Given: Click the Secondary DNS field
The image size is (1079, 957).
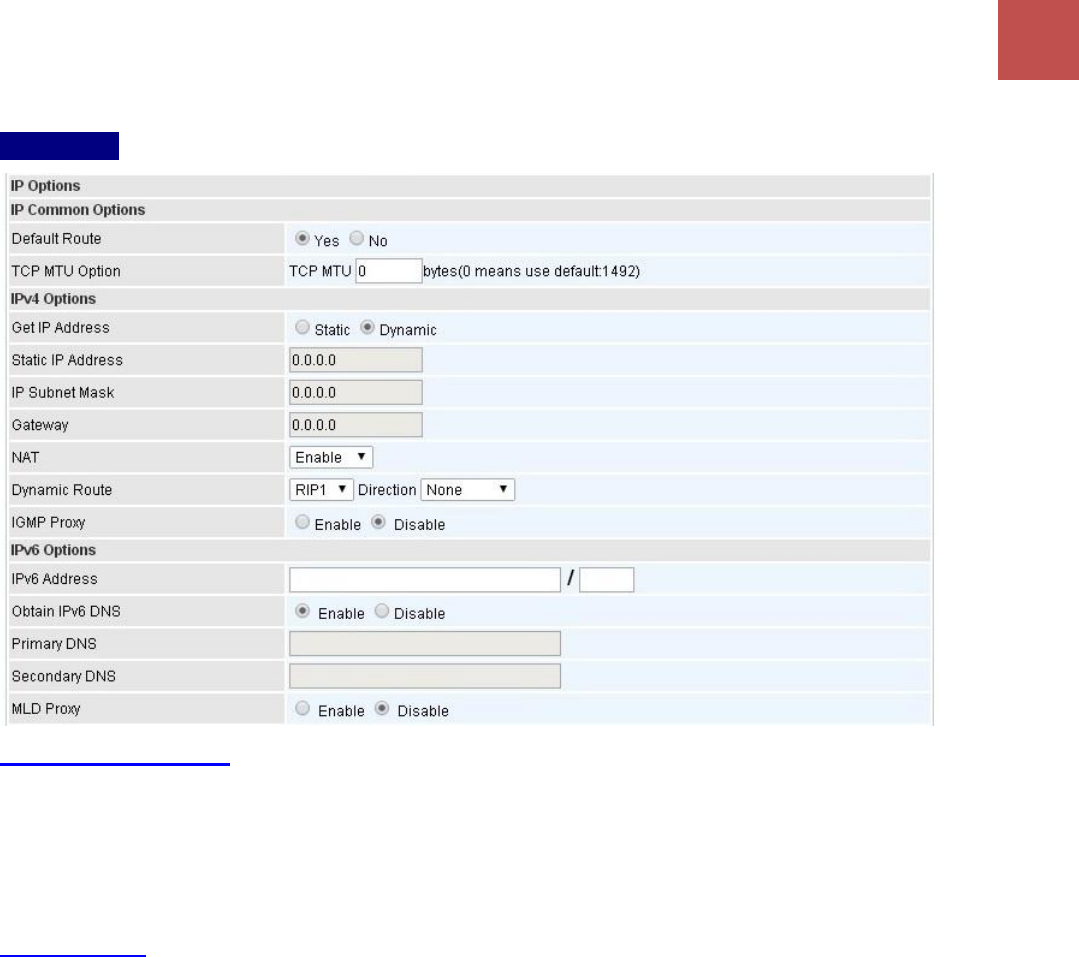Looking at the screenshot, I should click(x=425, y=676).
